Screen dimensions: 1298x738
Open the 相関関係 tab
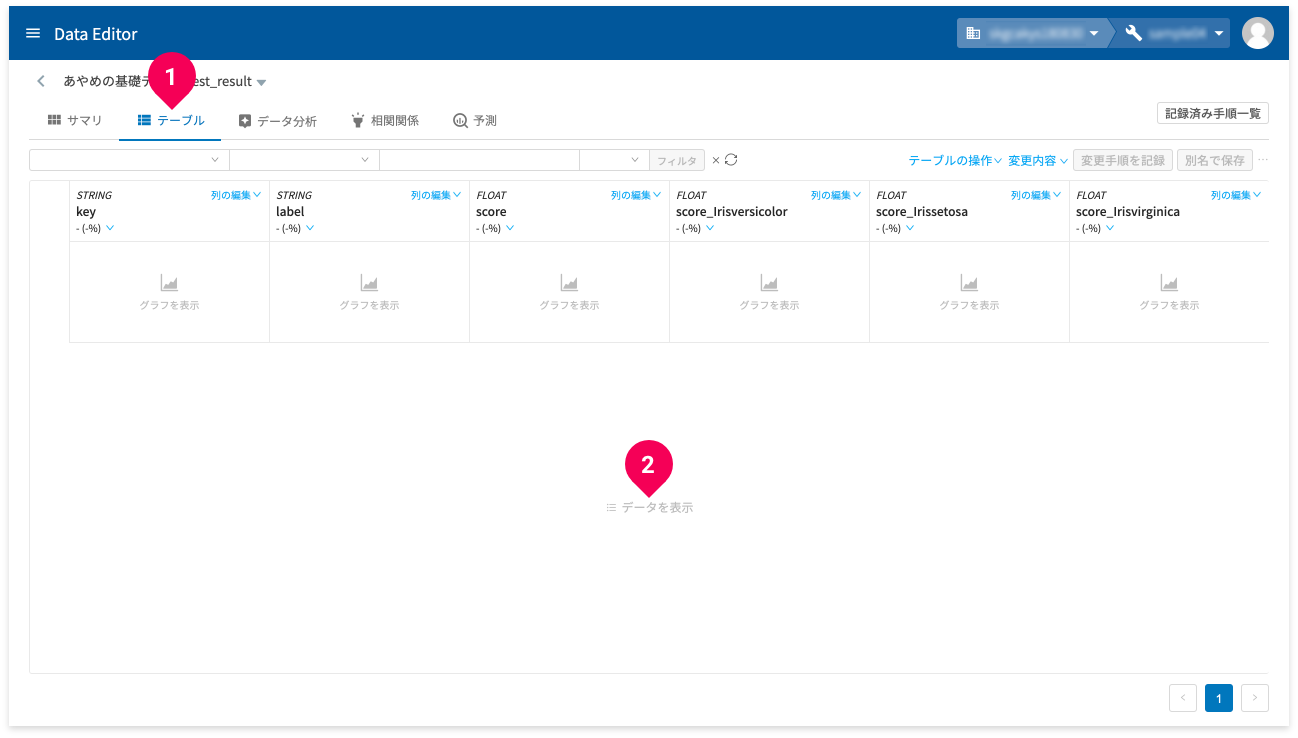tap(385, 121)
